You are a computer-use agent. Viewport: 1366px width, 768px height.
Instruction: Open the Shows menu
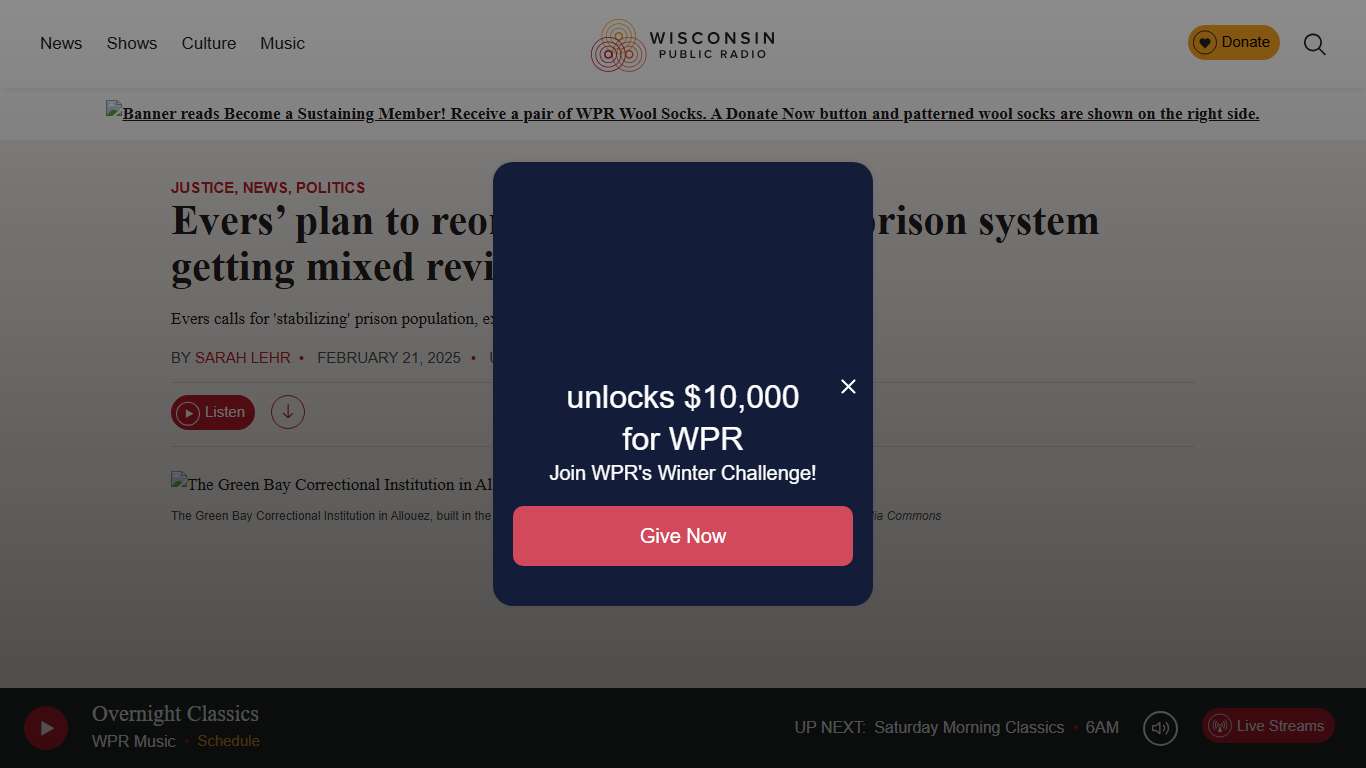pyautogui.click(x=132, y=44)
